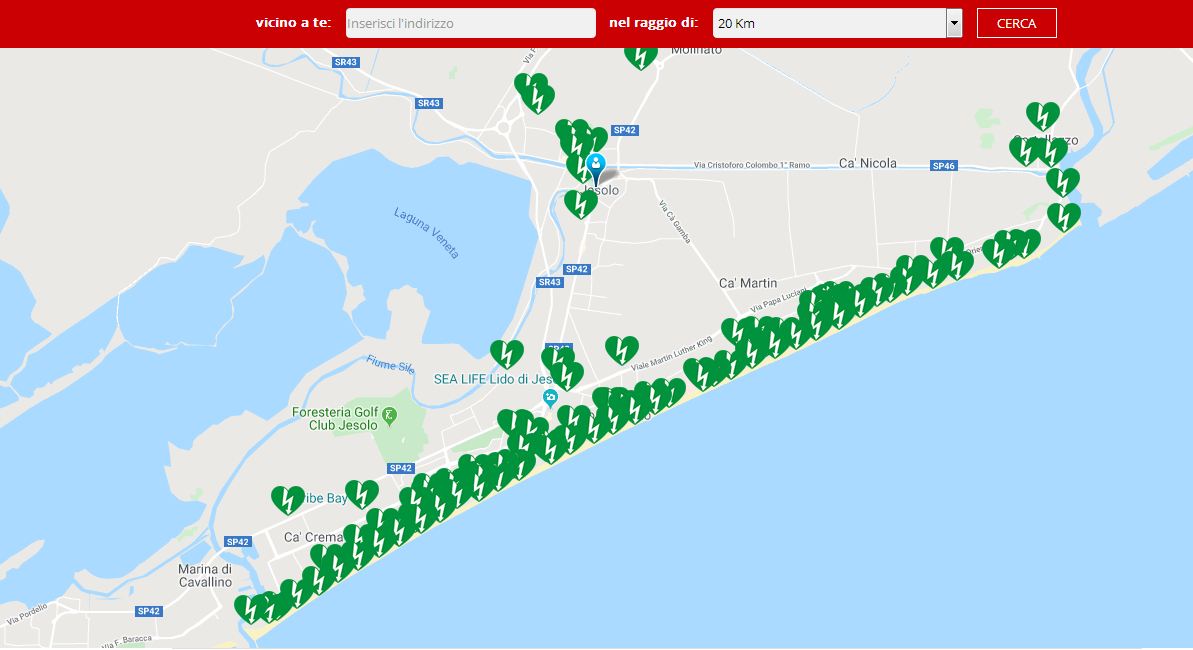Select the westernmost heart marker near Marina di Cavallino

tap(250, 609)
